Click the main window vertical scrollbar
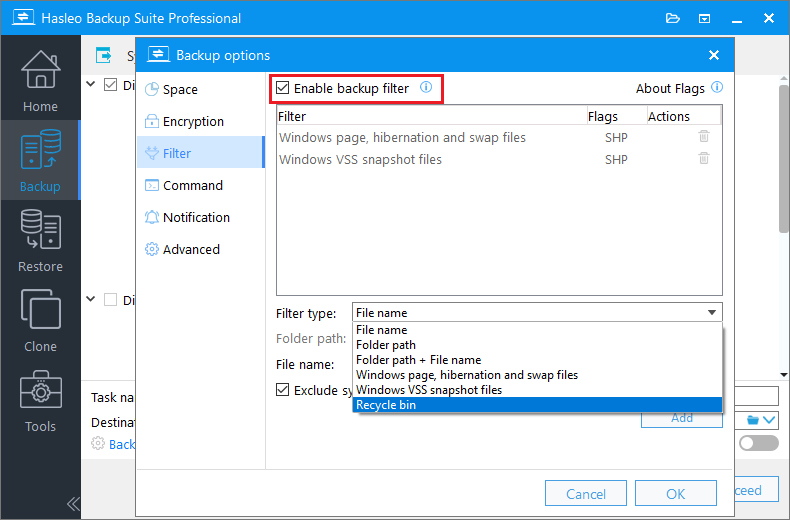Viewport: 790px width, 520px height. click(x=784, y=157)
